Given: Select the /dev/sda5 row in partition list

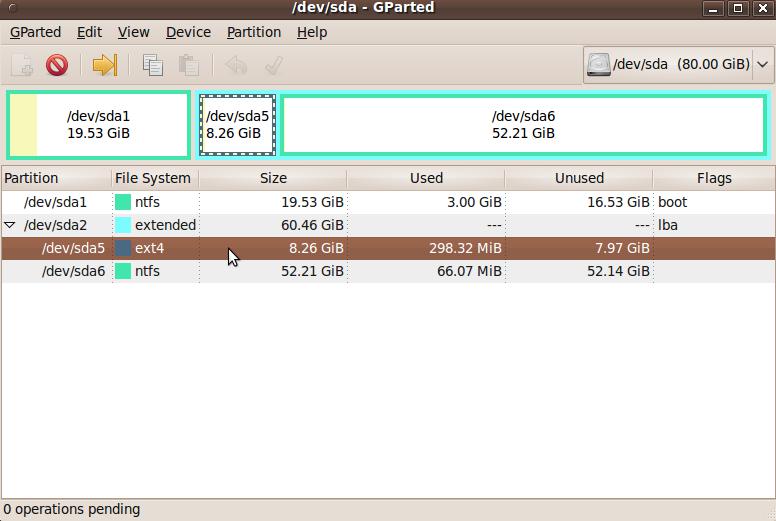Looking at the screenshot, I should [x=388, y=248].
